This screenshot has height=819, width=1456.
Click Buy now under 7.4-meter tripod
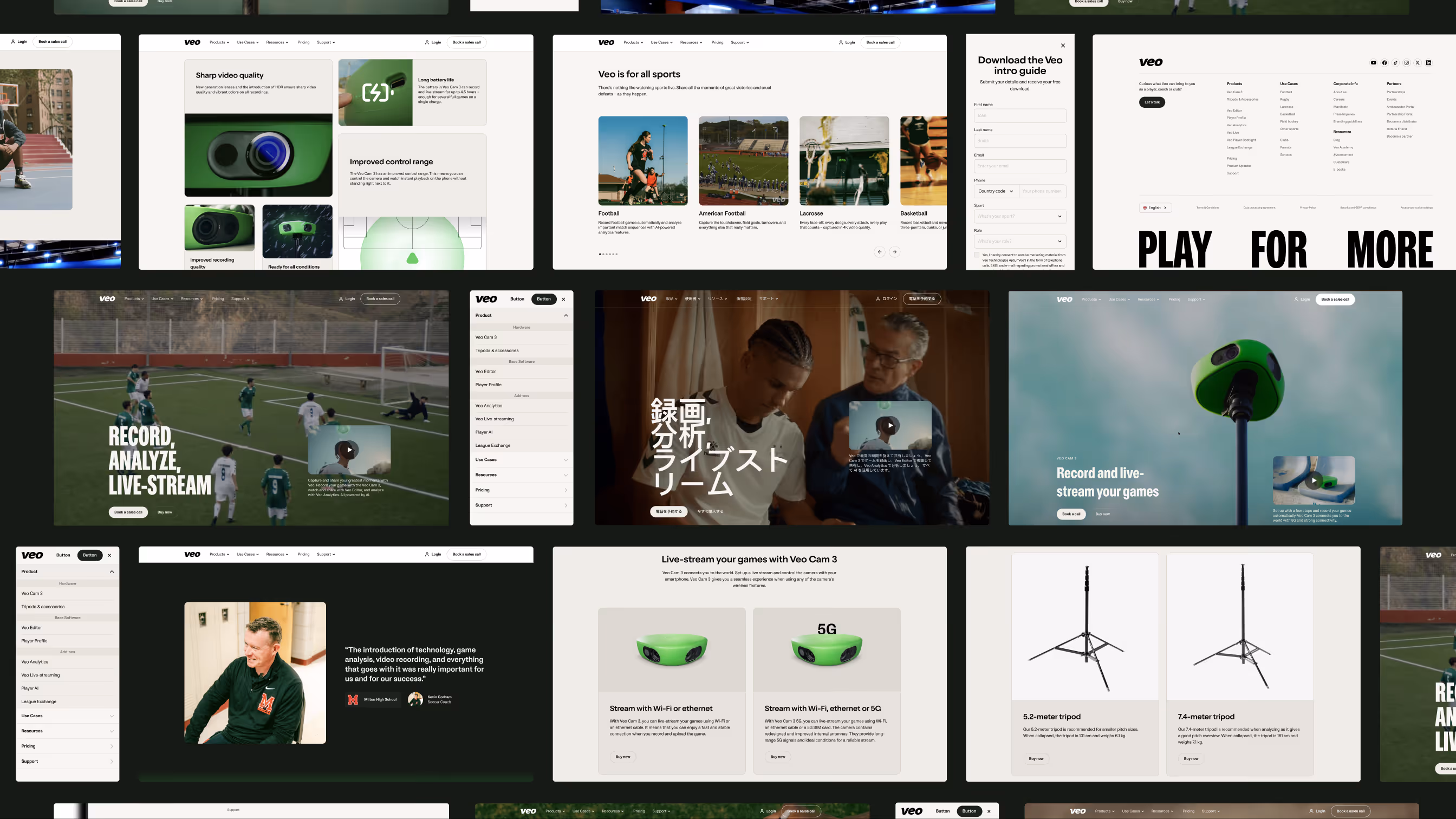coord(1191,758)
